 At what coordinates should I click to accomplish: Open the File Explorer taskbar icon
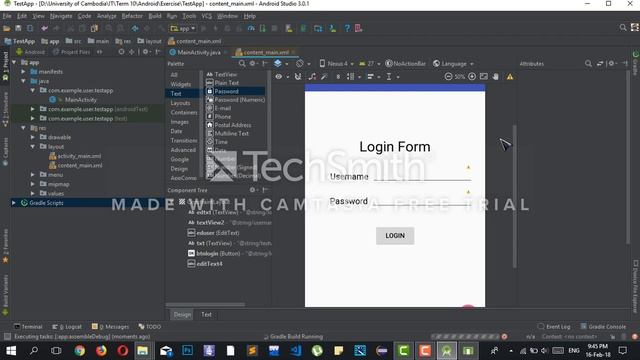tap(142, 351)
